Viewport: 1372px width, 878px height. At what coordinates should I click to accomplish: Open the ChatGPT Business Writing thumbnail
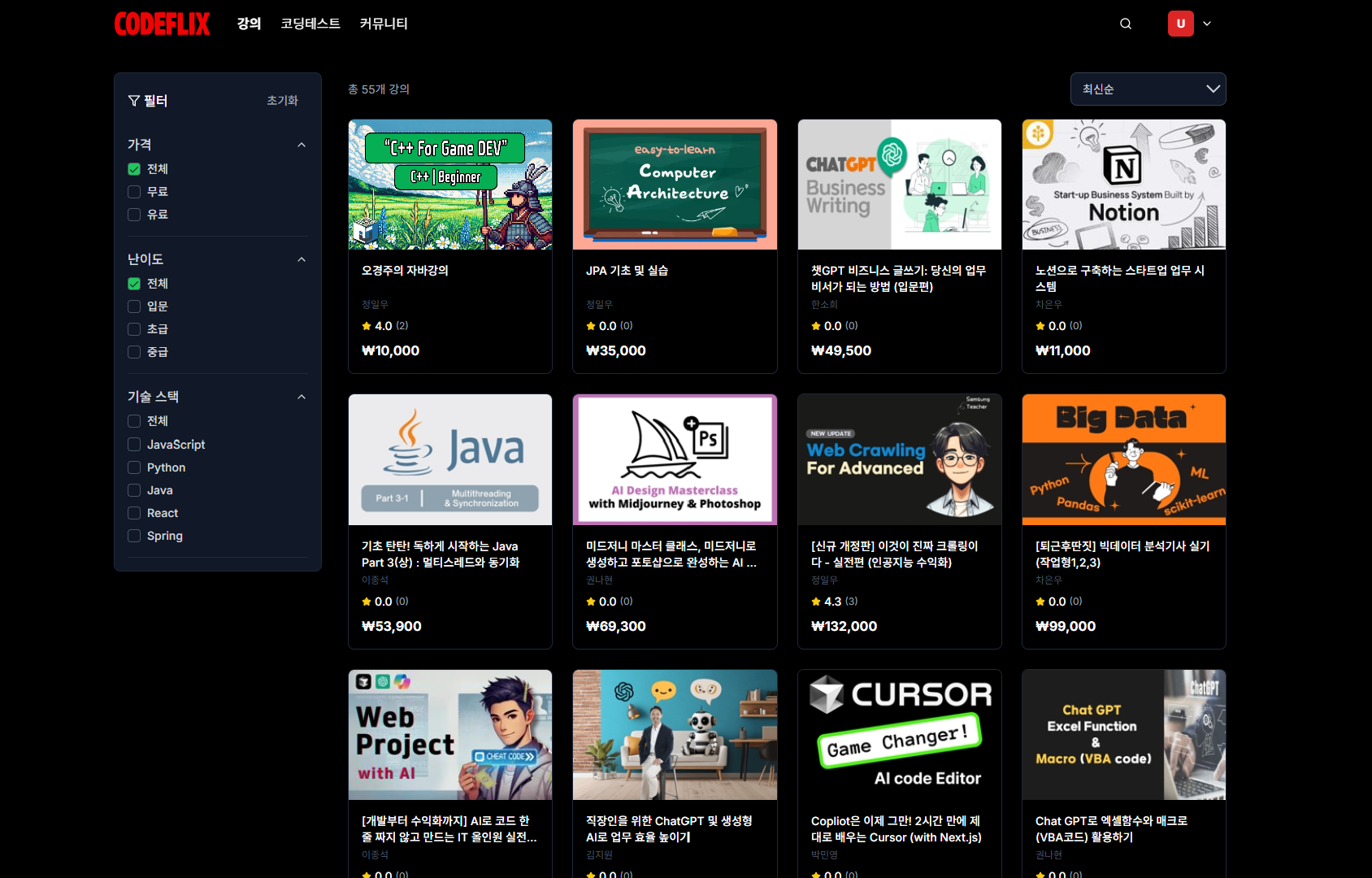pos(900,185)
